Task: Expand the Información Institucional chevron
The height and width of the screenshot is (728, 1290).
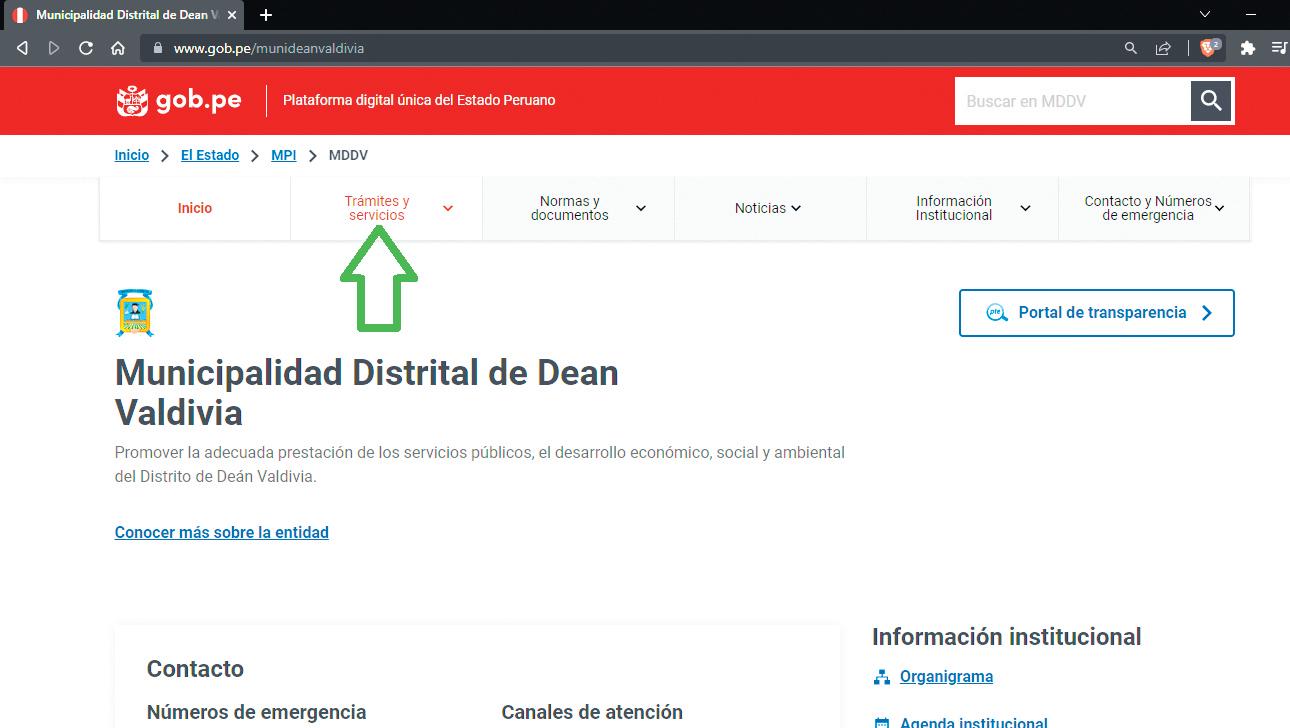Action: pos(1025,208)
